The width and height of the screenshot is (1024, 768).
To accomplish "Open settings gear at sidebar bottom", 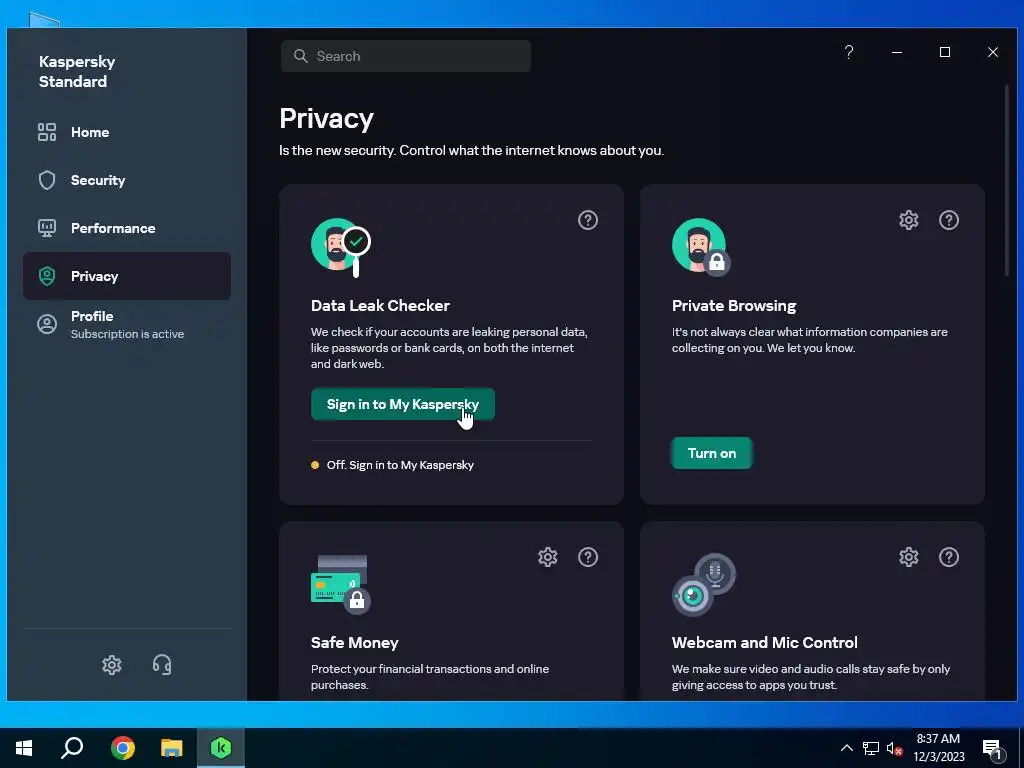I will click(x=112, y=665).
